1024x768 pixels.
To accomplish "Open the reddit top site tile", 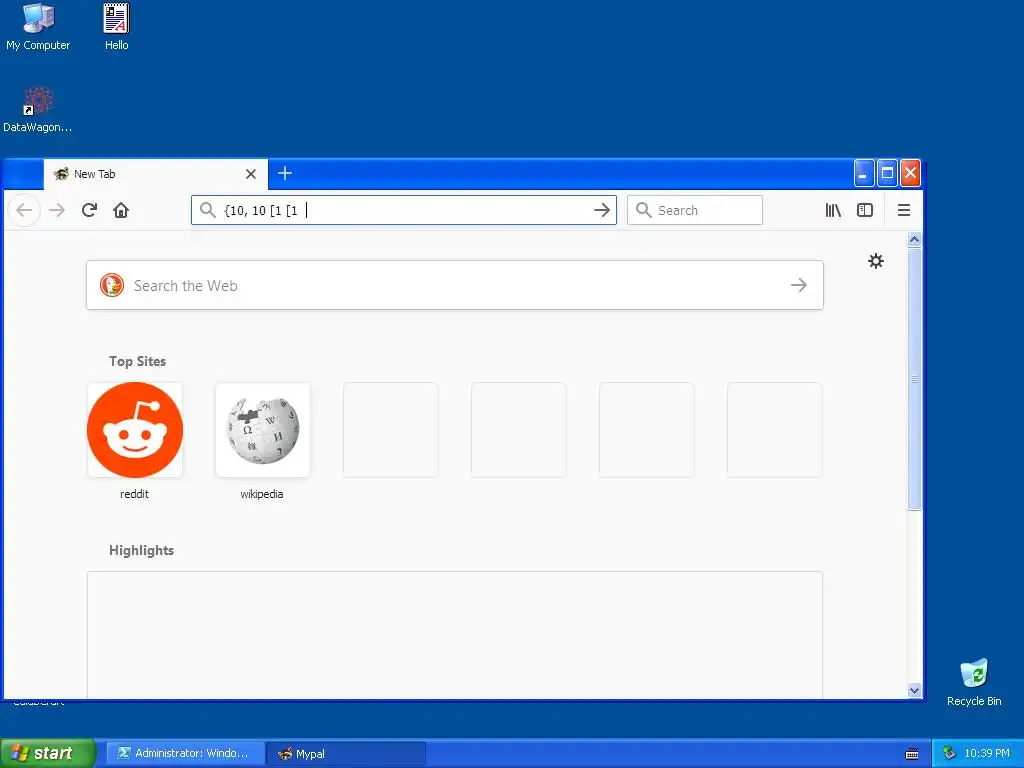I will pos(135,430).
